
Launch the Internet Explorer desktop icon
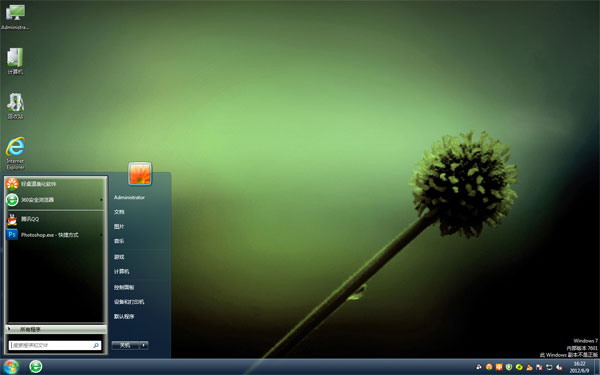pyautogui.click(x=15, y=153)
